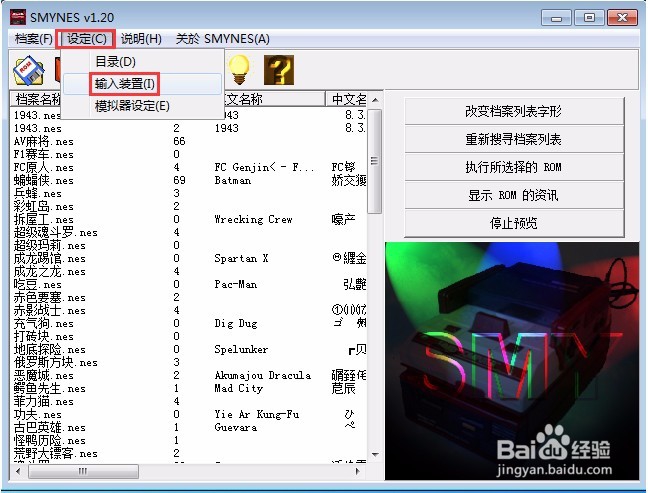
Task: Click the 显示 ROM 的资讯 button
Action: (x=514, y=195)
